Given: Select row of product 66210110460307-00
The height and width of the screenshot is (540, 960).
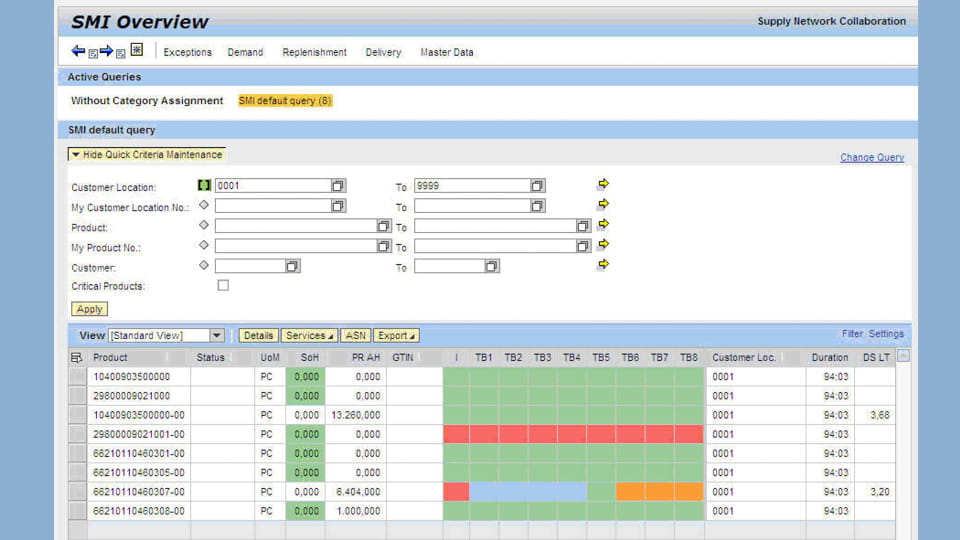Looking at the screenshot, I should click(78, 492).
